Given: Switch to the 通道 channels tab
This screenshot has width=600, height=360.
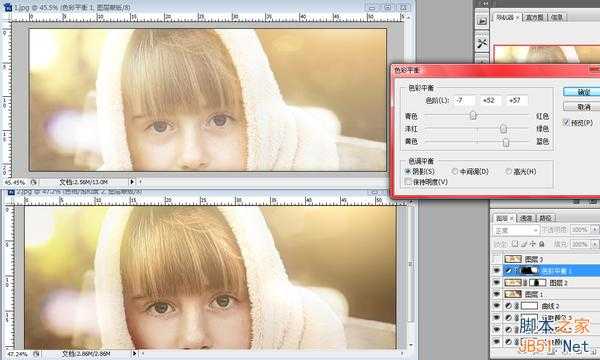Looking at the screenshot, I should click(527, 218).
